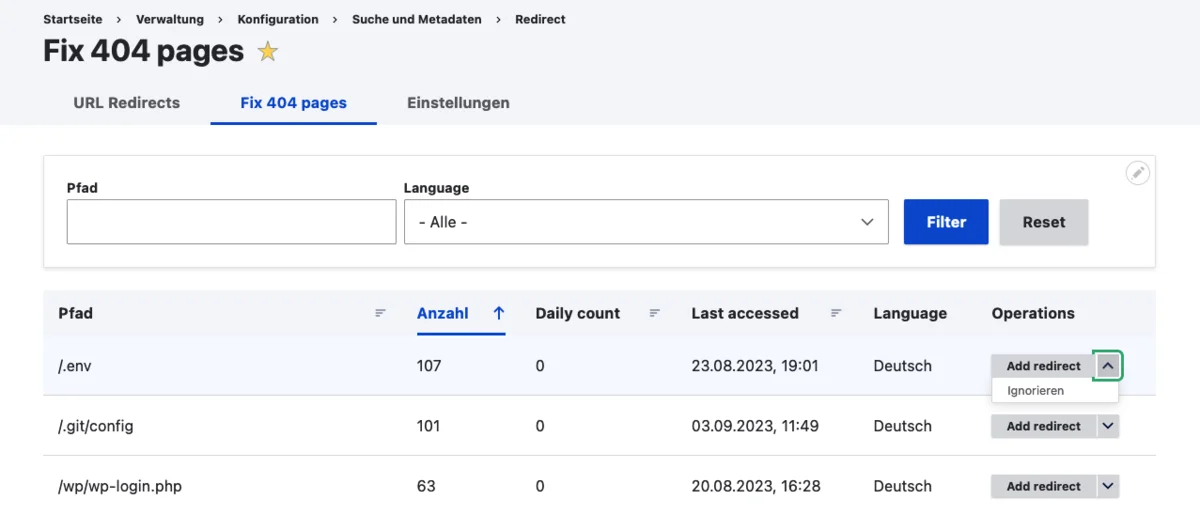The image size is (1200, 515).
Task: Switch to the URL Redirects tab
Action: pyautogui.click(x=127, y=102)
